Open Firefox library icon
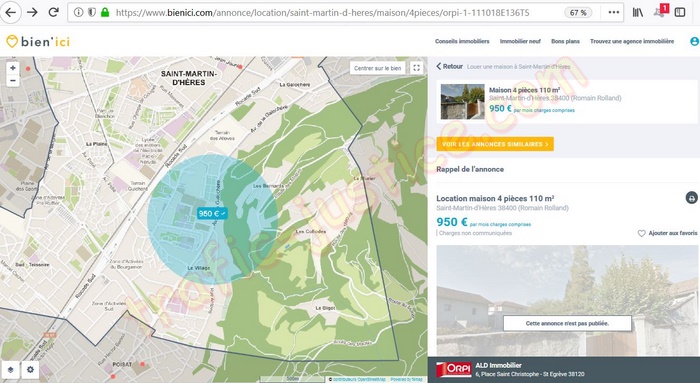The height and width of the screenshot is (383, 700). [638, 12]
